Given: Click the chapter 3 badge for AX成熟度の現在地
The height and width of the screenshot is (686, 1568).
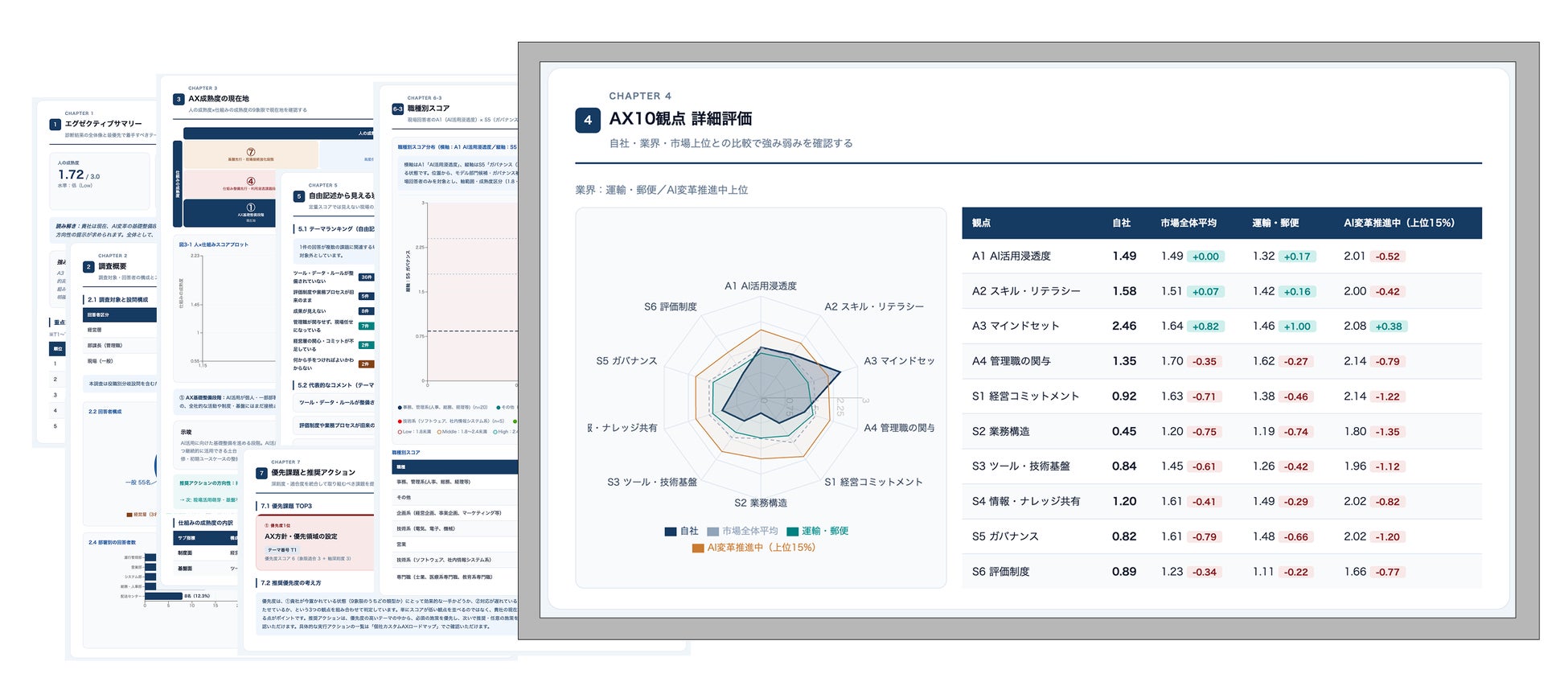Looking at the screenshot, I should coord(179,99).
